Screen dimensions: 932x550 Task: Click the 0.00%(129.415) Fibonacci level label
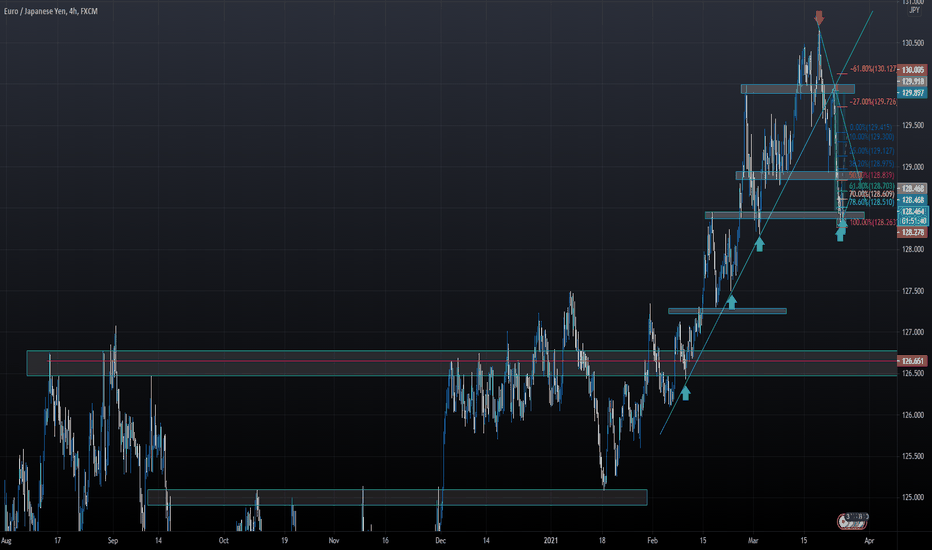pyautogui.click(x=871, y=127)
